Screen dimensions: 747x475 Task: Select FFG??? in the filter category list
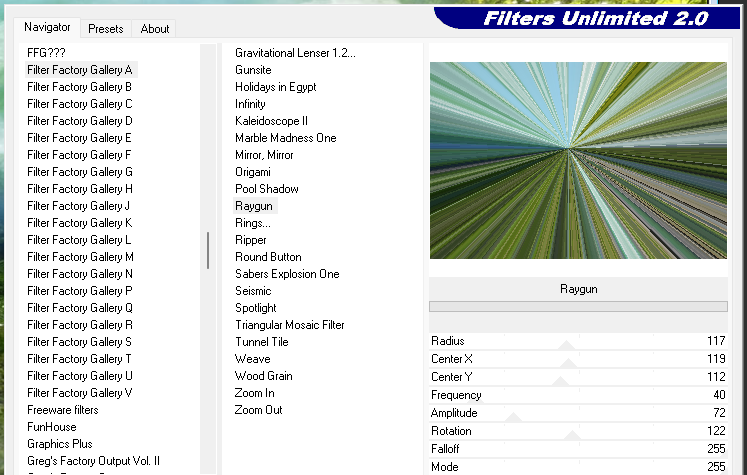(x=46, y=53)
